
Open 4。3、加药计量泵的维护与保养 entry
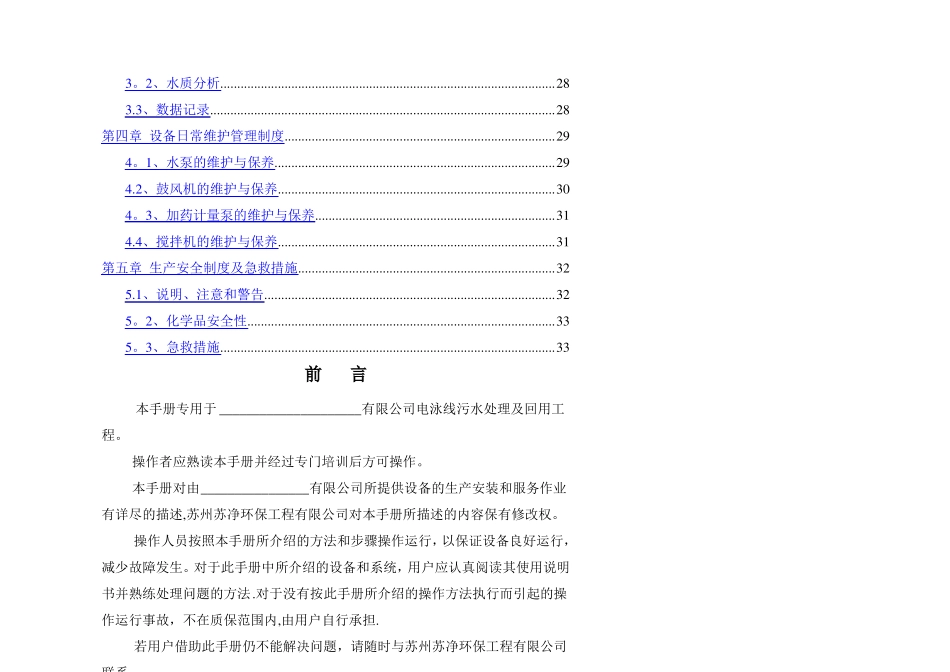pyautogui.click(x=220, y=215)
